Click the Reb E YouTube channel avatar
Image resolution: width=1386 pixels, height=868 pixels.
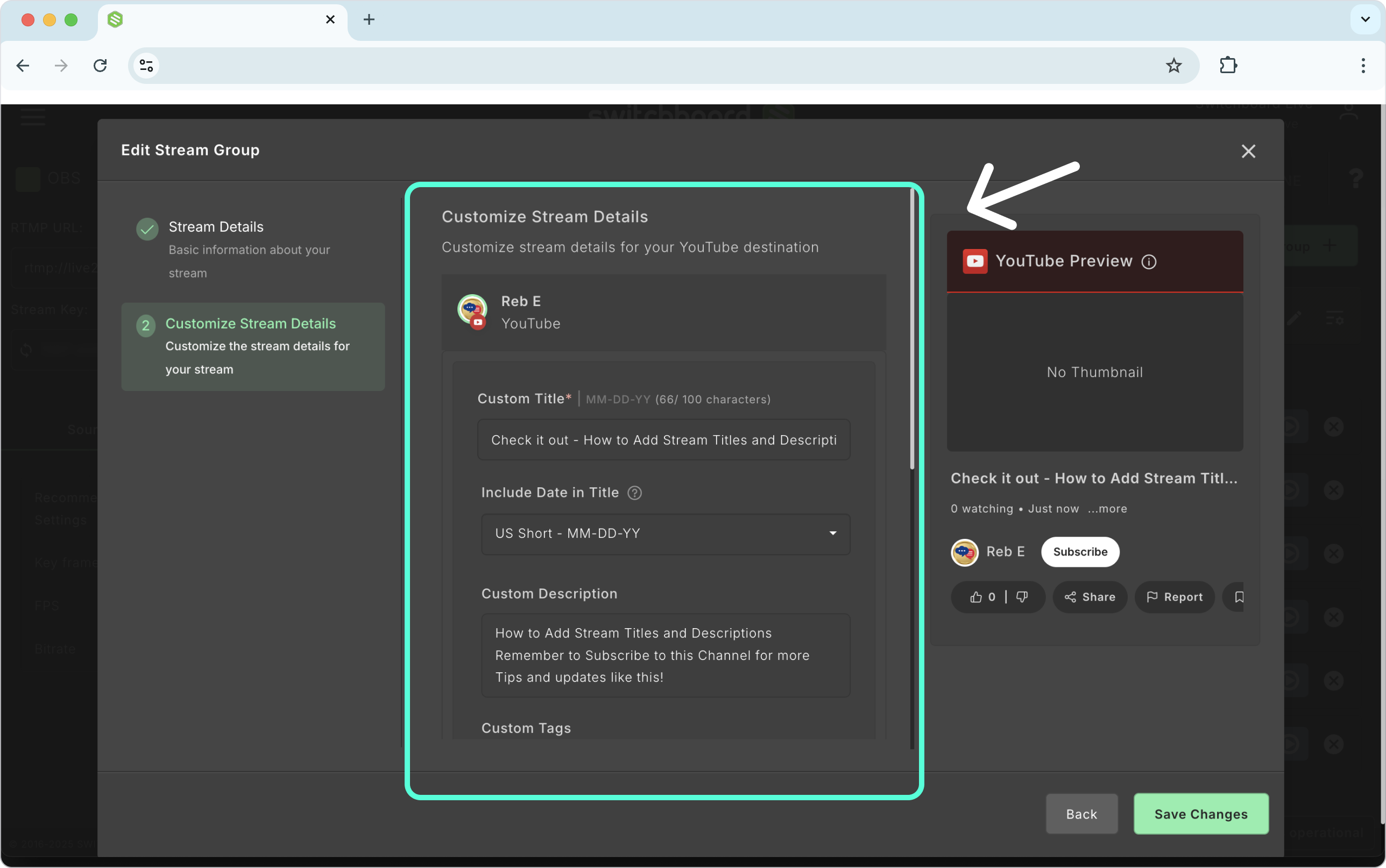tap(472, 312)
